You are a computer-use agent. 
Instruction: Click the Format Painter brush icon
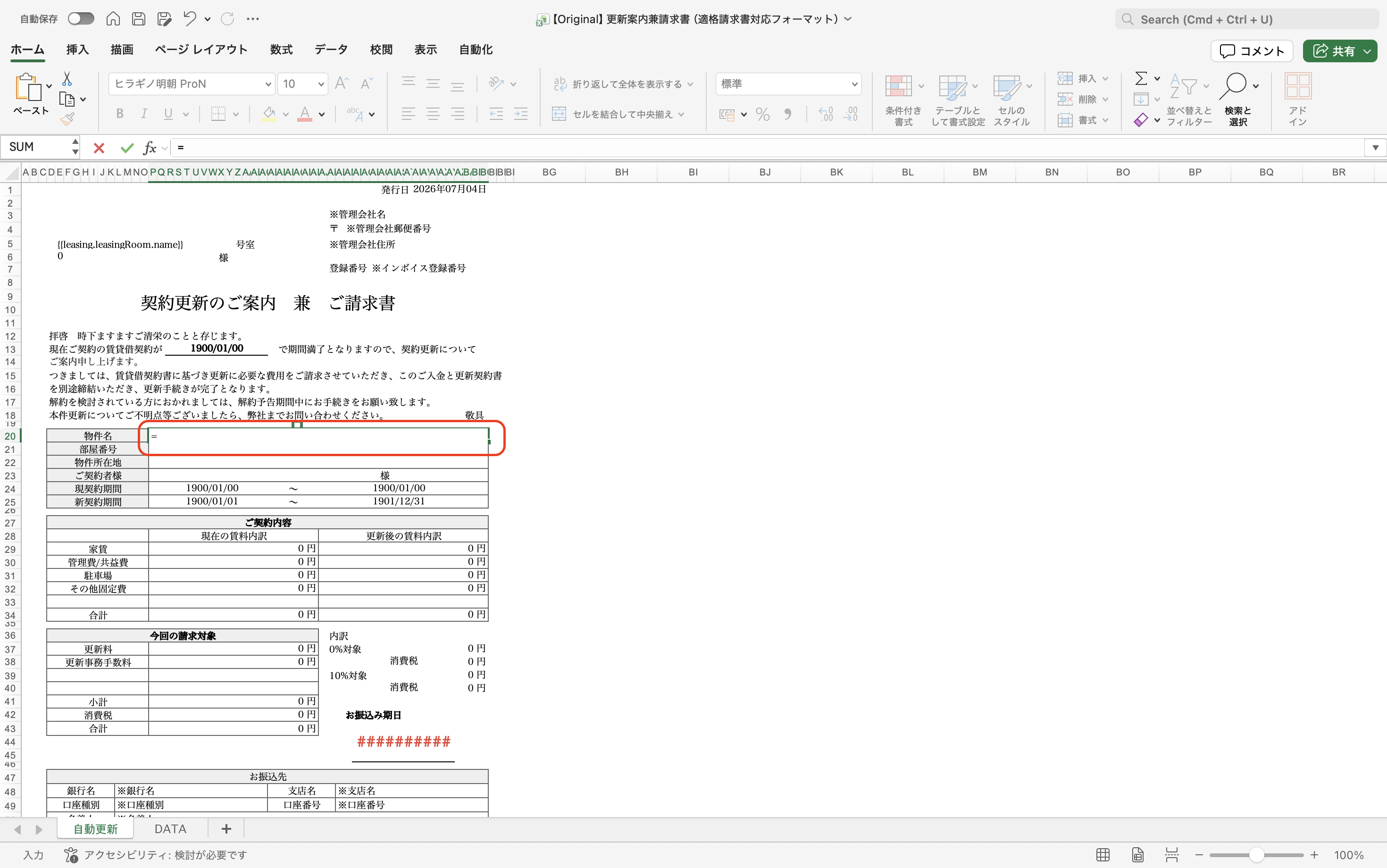pyautogui.click(x=67, y=119)
